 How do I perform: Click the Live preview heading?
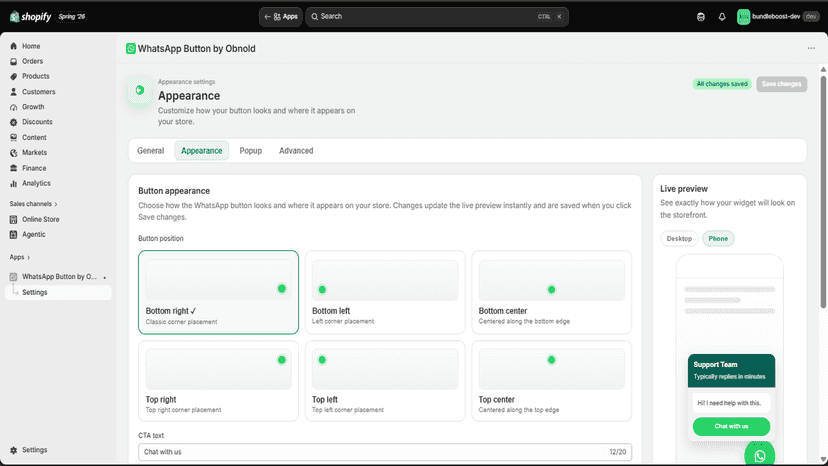(684, 189)
